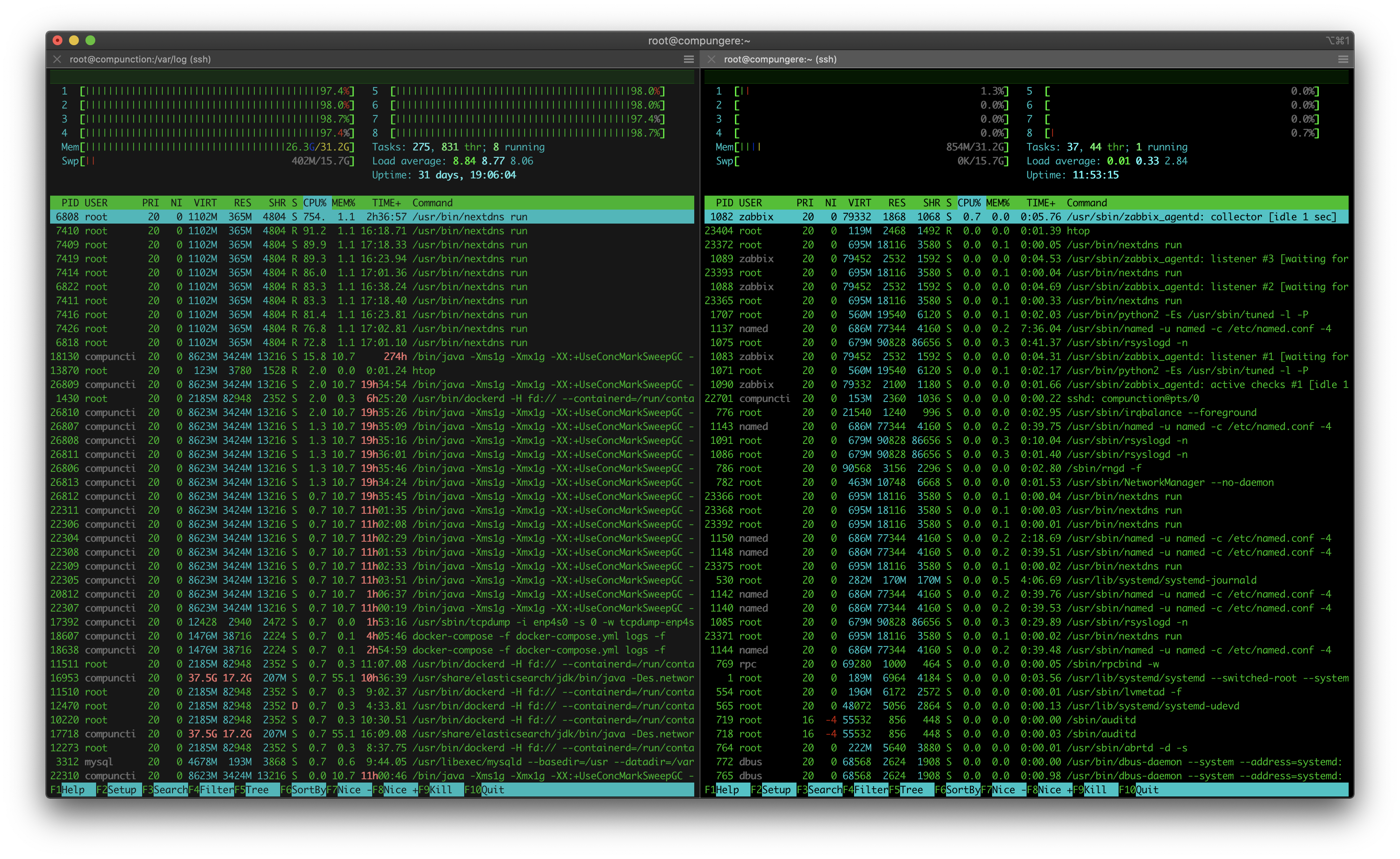Click F4 Filter in right htop
Screen dimensions: 1400x859
click(x=866, y=790)
